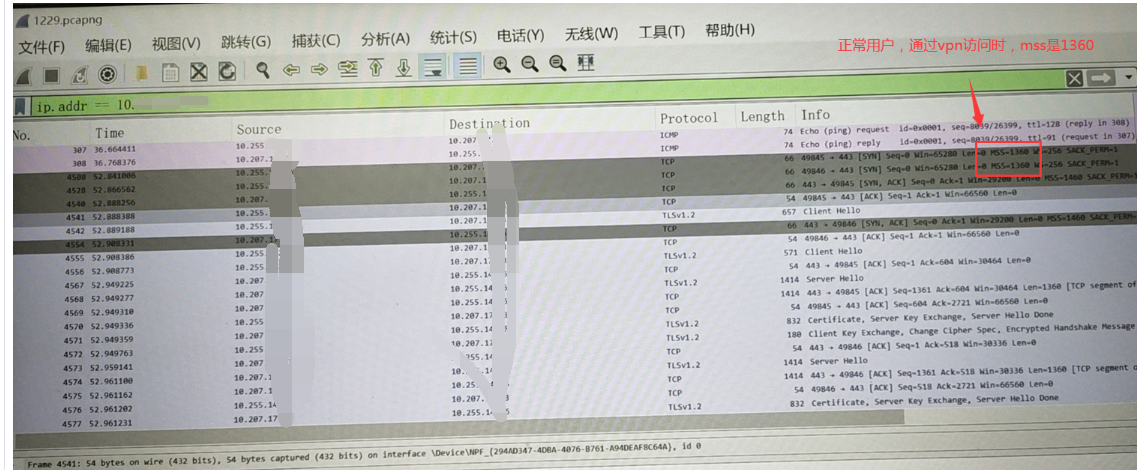
Task: Save this capture file icon
Action: click(x=170, y=72)
